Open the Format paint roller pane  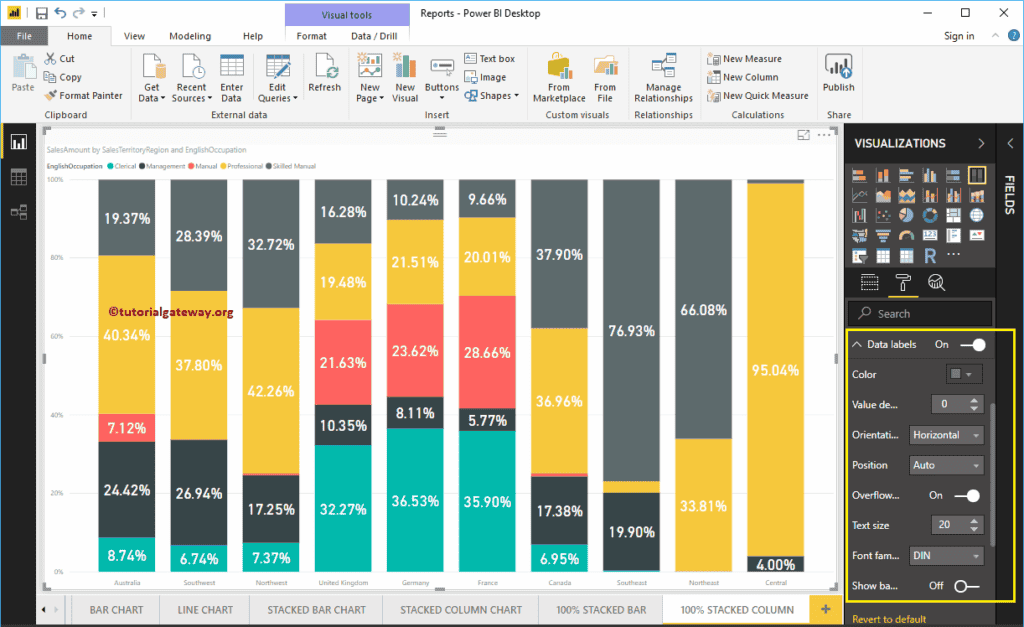pos(903,283)
